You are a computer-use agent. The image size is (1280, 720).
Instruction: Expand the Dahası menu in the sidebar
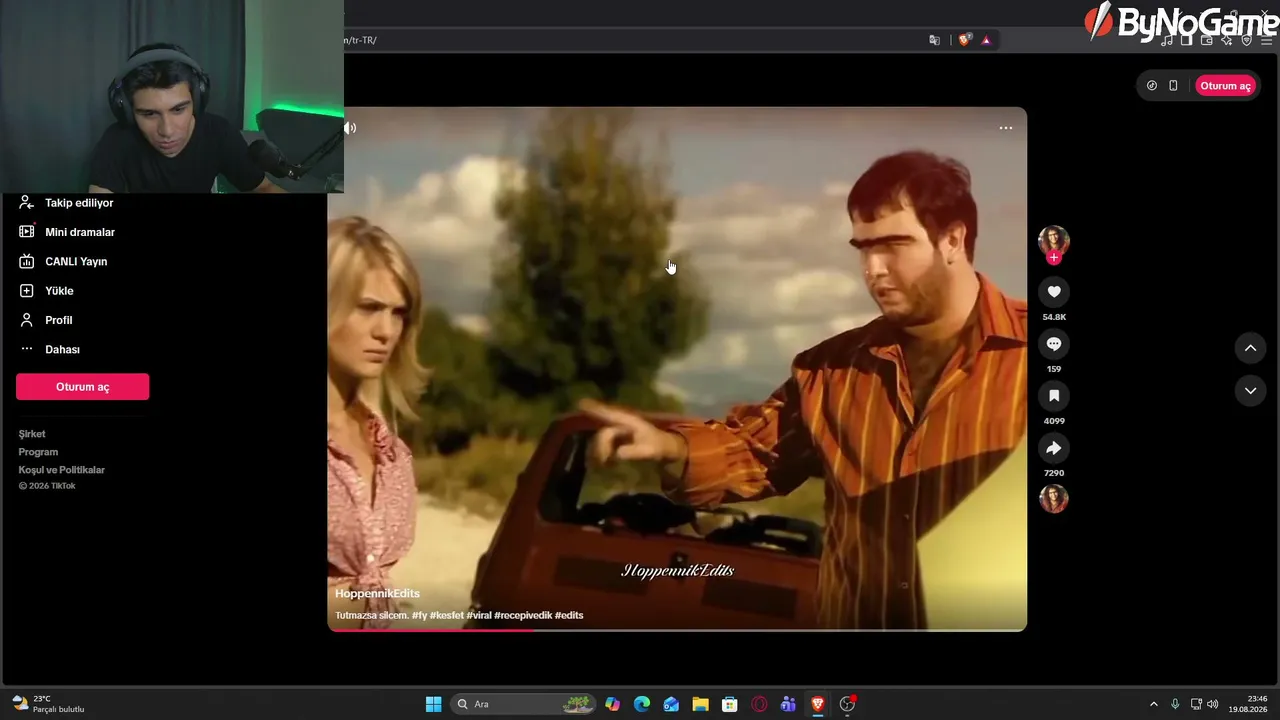[x=49, y=349]
